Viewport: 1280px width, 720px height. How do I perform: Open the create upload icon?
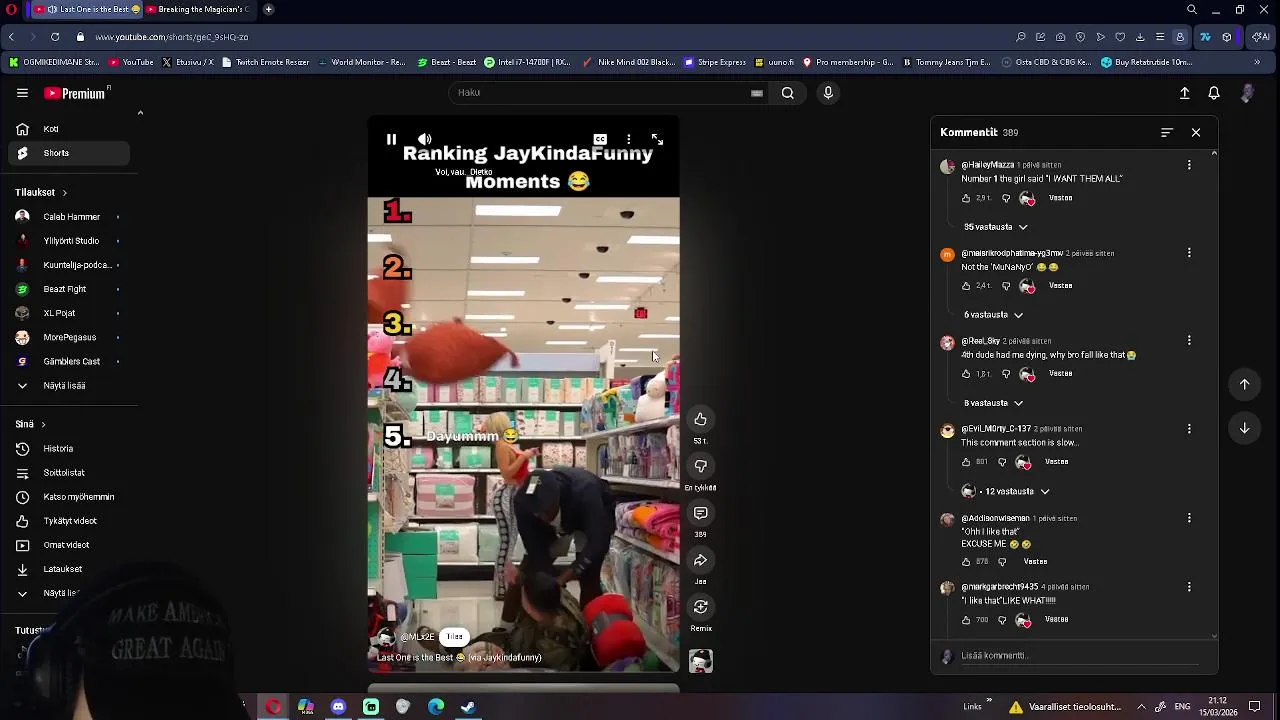coord(1184,93)
